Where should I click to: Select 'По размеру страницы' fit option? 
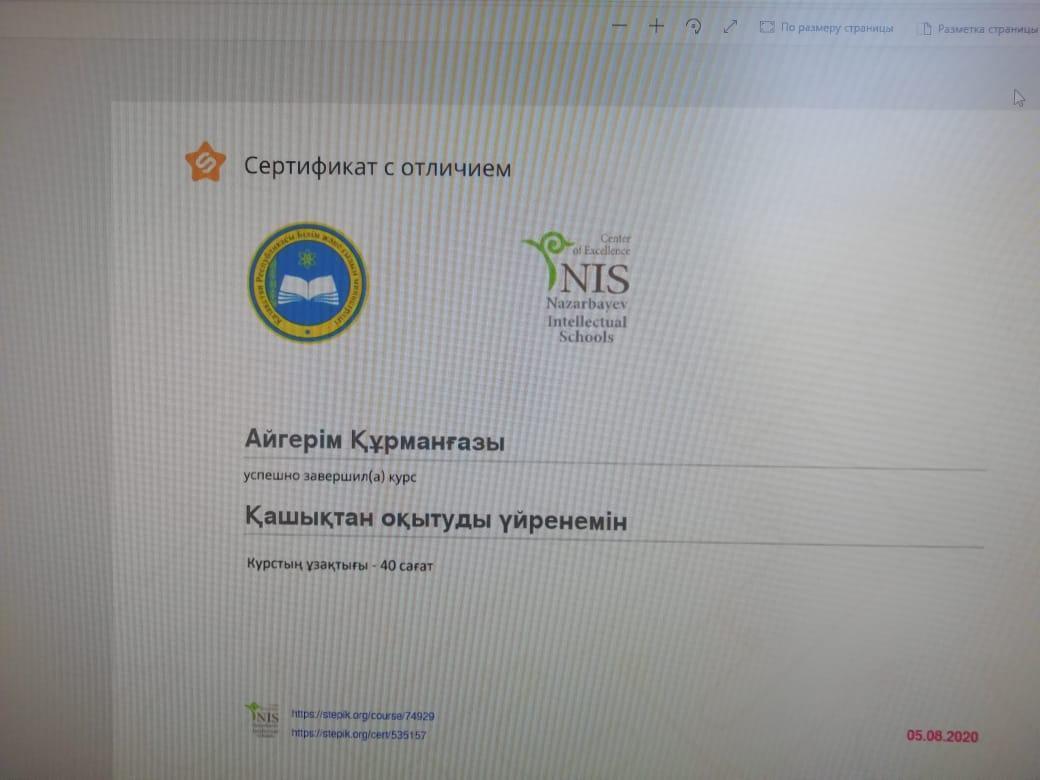[x=836, y=28]
